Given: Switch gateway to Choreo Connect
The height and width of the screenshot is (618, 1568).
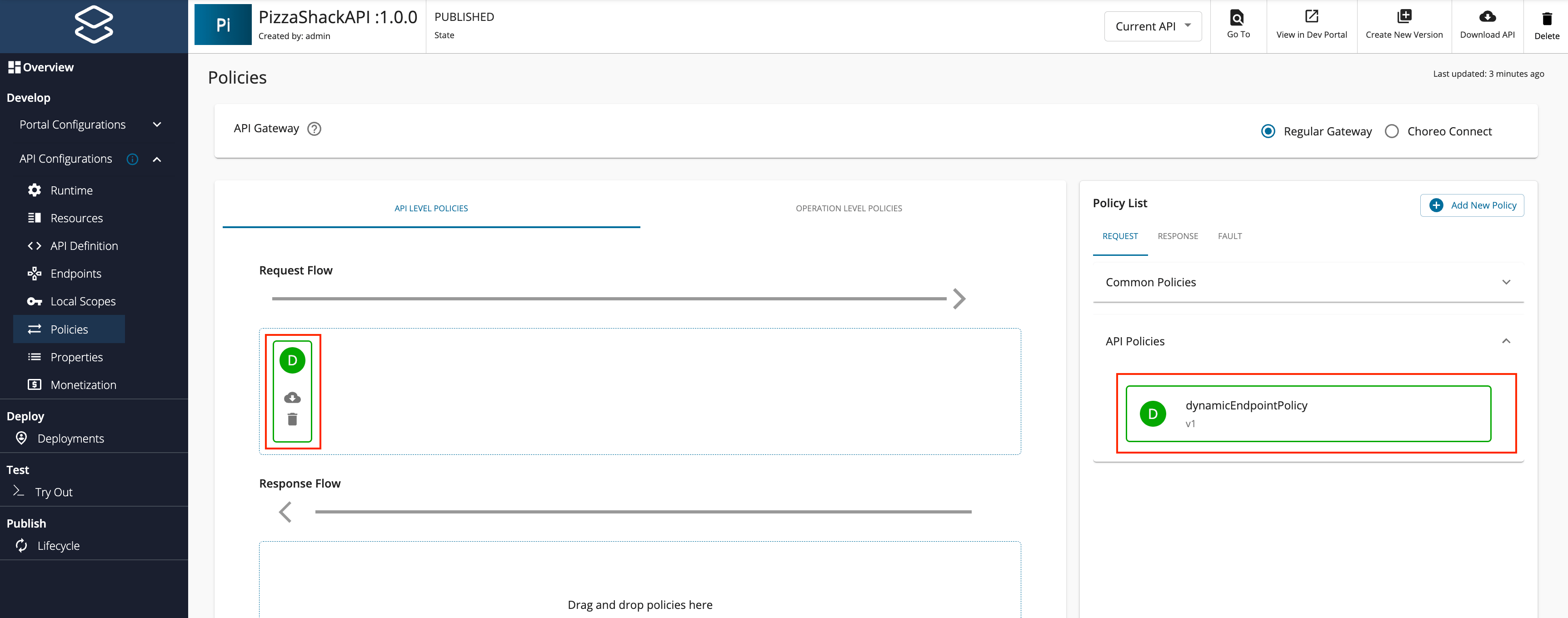Looking at the screenshot, I should 1392,131.
